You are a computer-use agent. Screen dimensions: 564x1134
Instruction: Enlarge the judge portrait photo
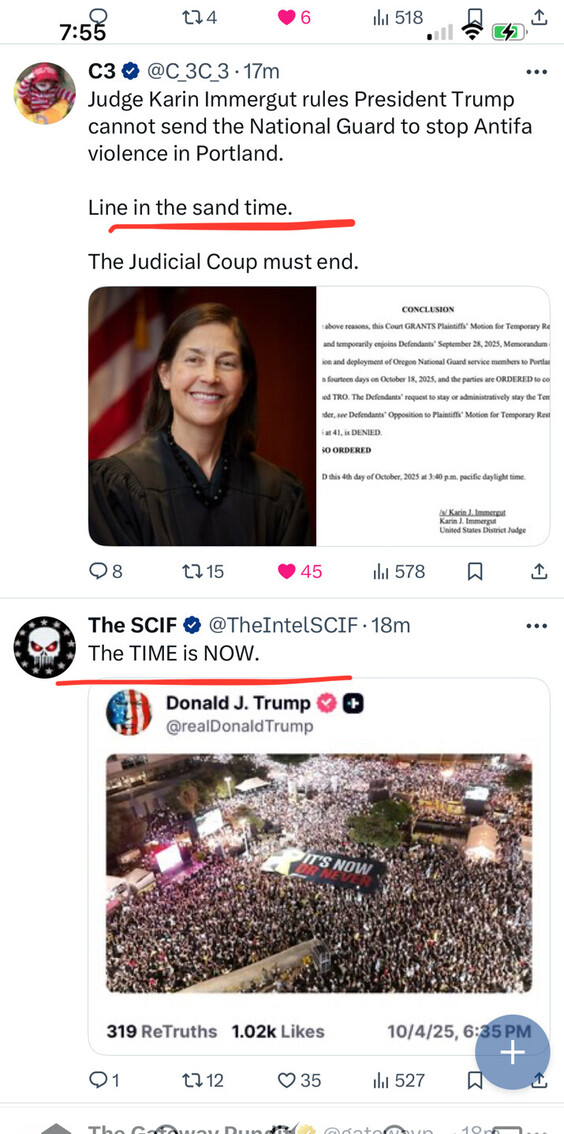202,416
